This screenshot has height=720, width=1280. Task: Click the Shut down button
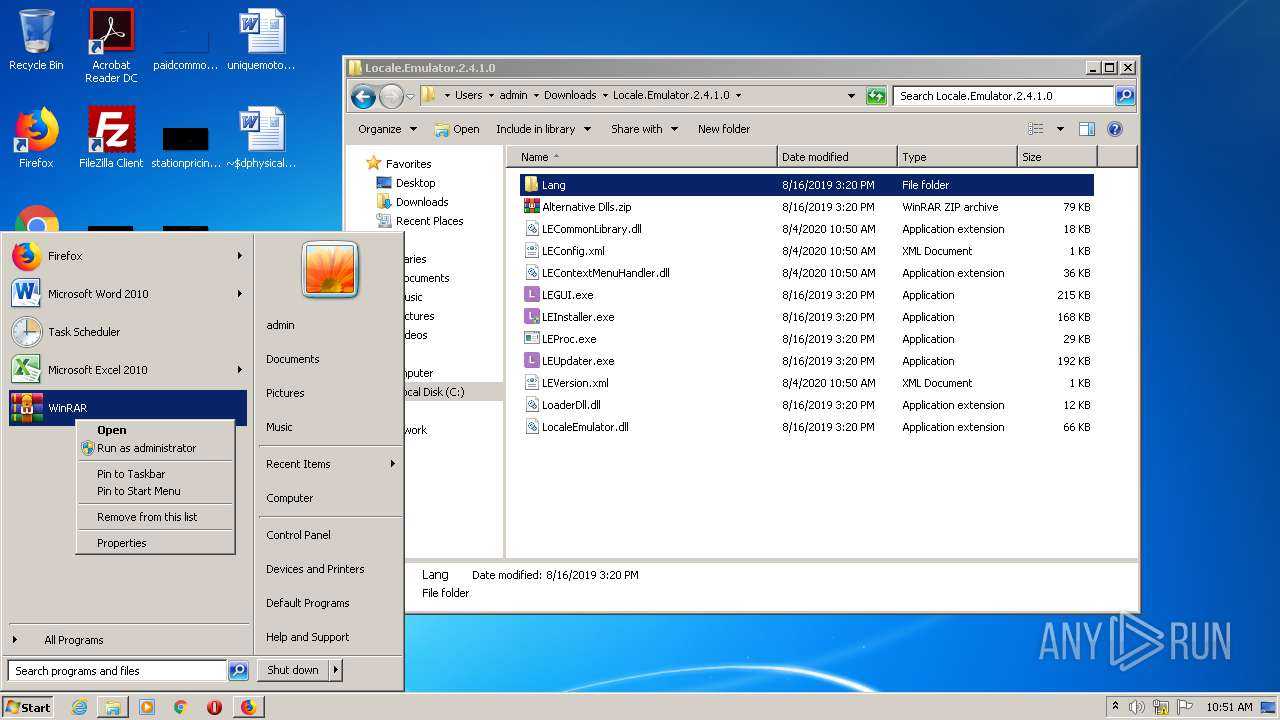tap(293, 670)
